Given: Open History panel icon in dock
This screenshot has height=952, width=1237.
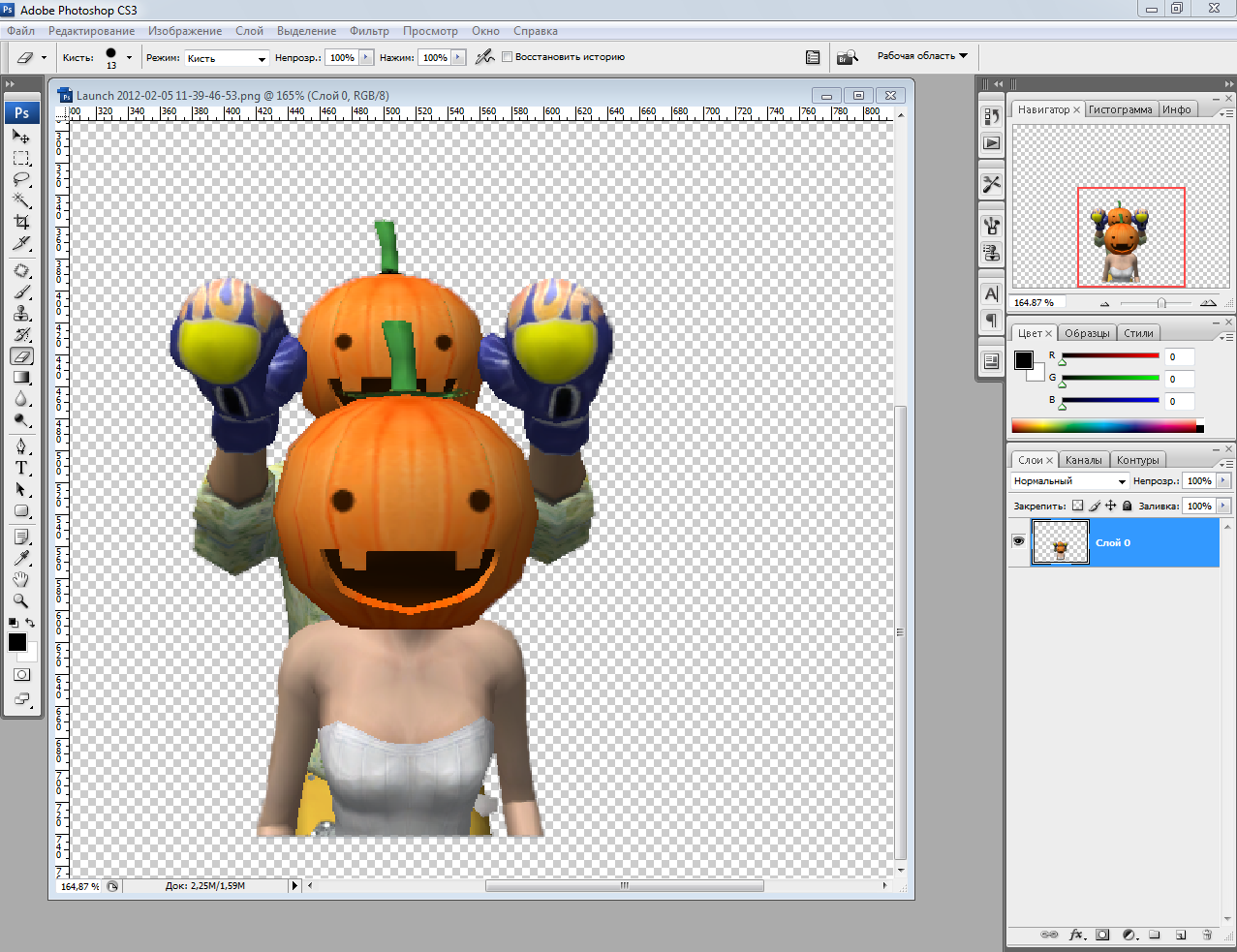Looking at the screenshot, I should (x=991, y=116).
